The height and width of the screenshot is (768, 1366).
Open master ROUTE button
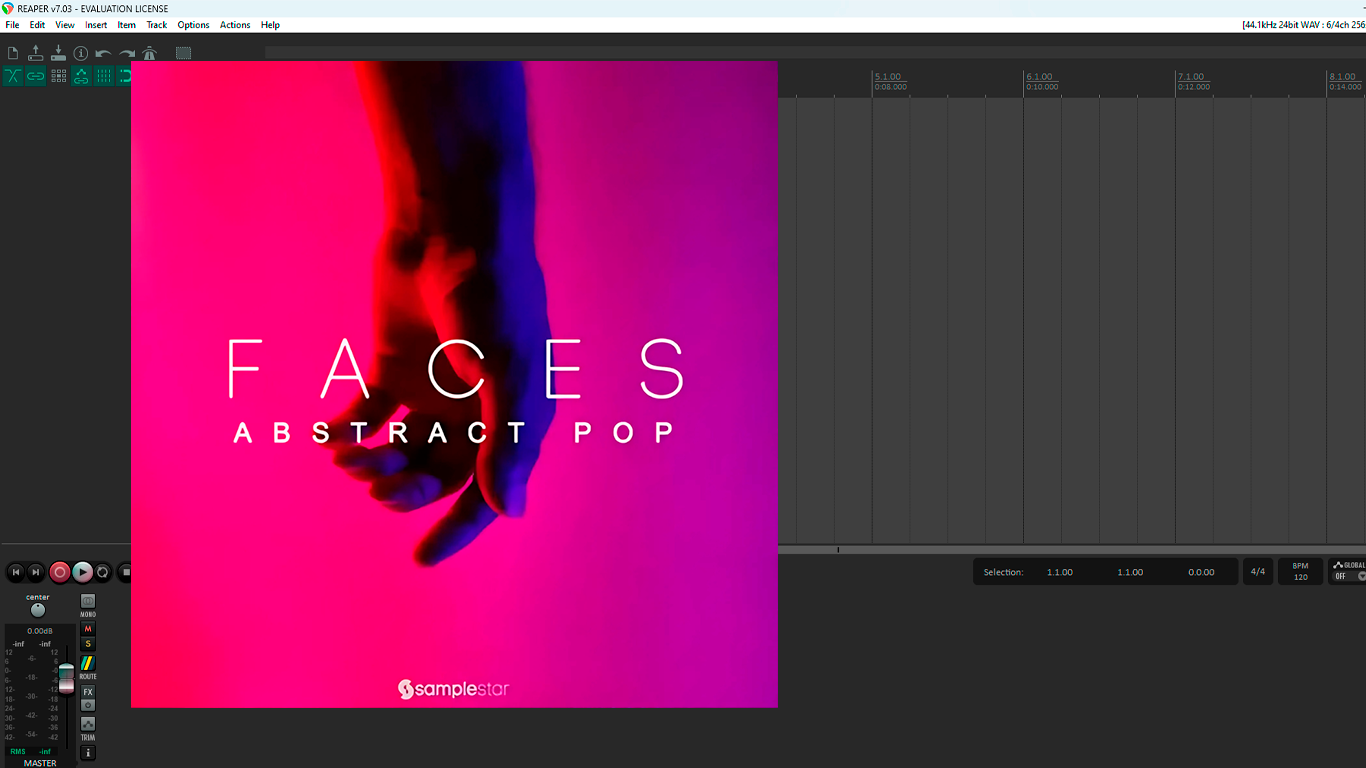pos(88,664)
